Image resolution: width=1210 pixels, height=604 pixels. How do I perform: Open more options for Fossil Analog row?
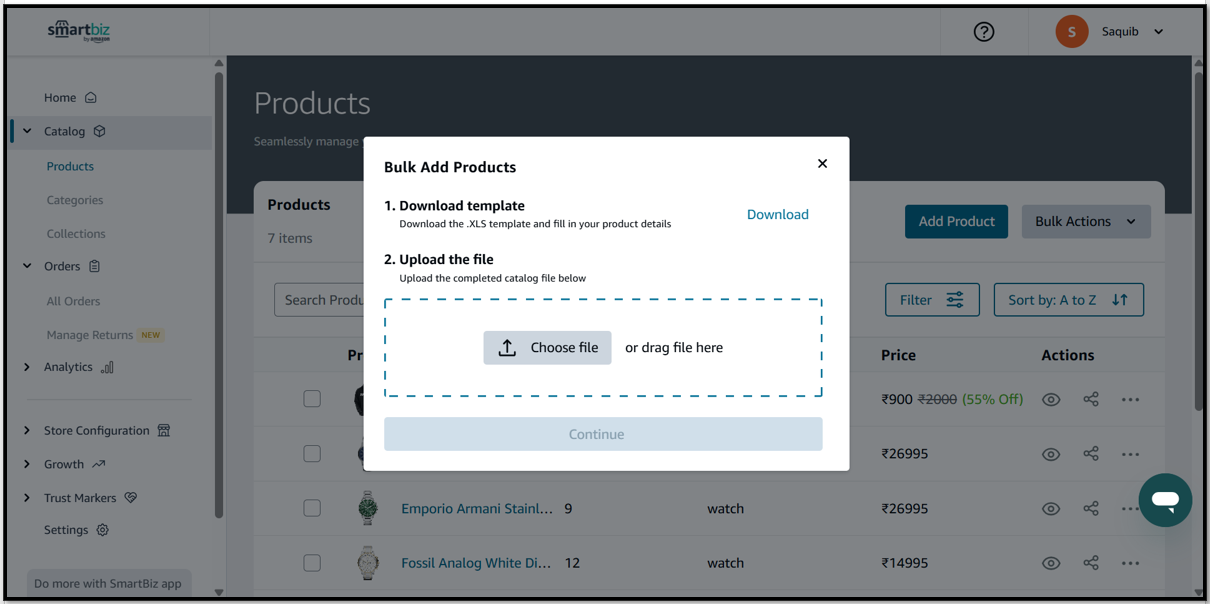(1130, 563)
